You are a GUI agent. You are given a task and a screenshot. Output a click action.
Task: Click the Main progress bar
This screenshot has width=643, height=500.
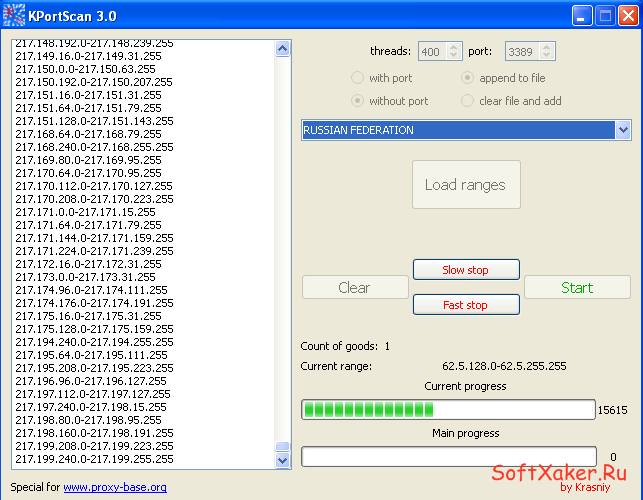pos(448,456)
